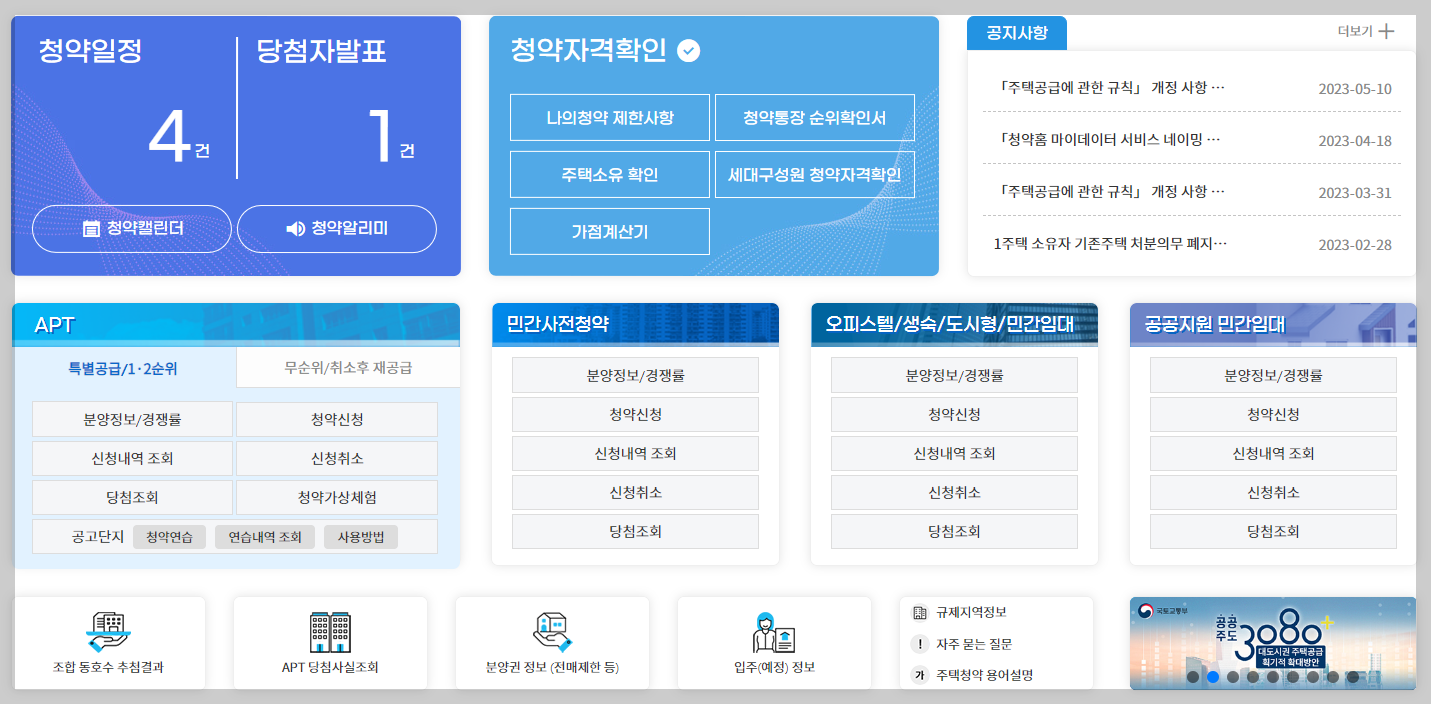
Task: Select the 공지사항 tab header
Action: tap(1016, 32)
